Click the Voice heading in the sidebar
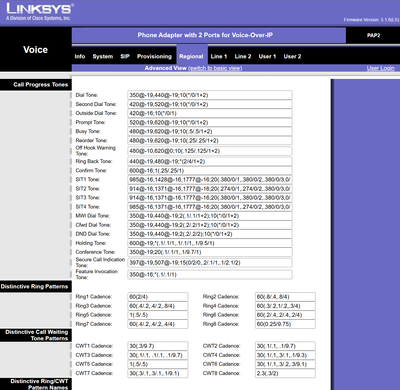Viewport: 400px width, 390px height. pyautogui.click(x=35, y=50)
